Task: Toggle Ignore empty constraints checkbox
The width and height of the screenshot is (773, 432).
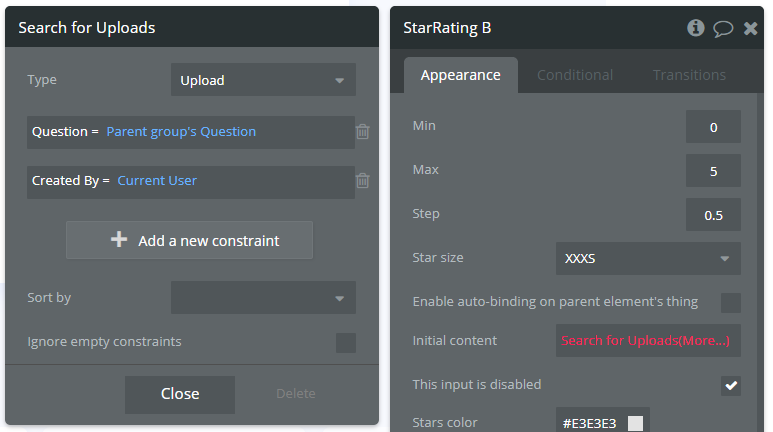Action: [346, 343]
